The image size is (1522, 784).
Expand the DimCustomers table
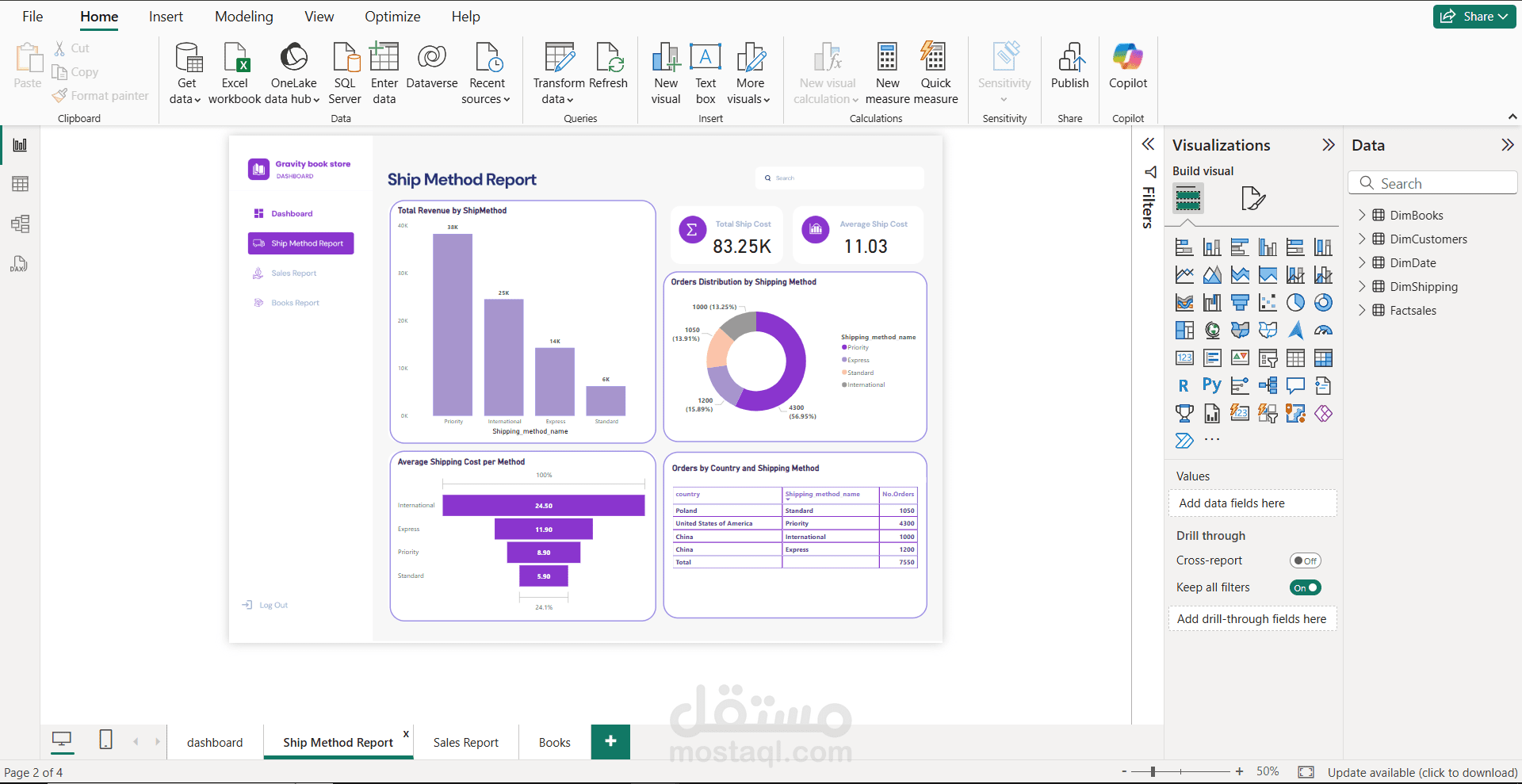coord(1362,239)
